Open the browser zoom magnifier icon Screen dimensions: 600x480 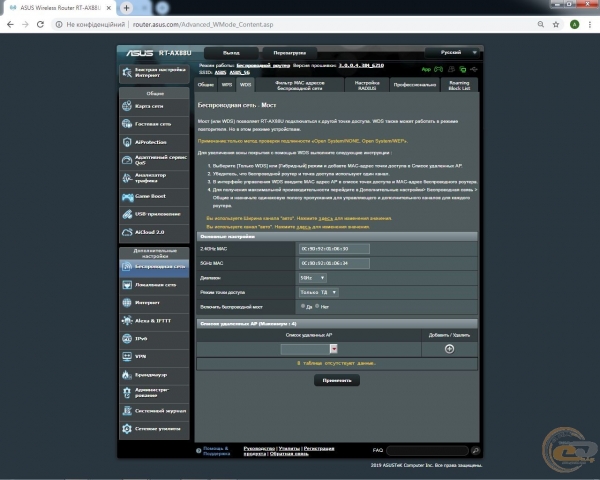pyautogui.click(x=541, y=24)
